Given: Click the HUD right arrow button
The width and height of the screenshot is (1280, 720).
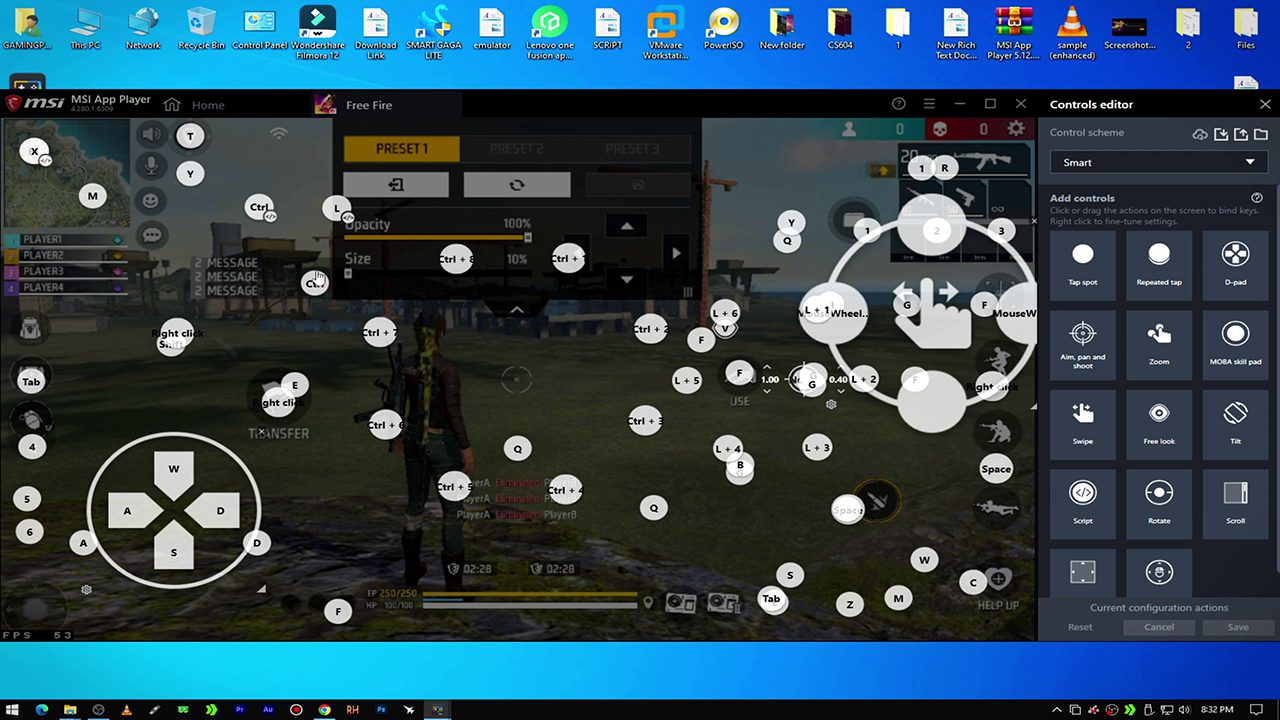Looking at the screenshot, I should pos(676,253).
